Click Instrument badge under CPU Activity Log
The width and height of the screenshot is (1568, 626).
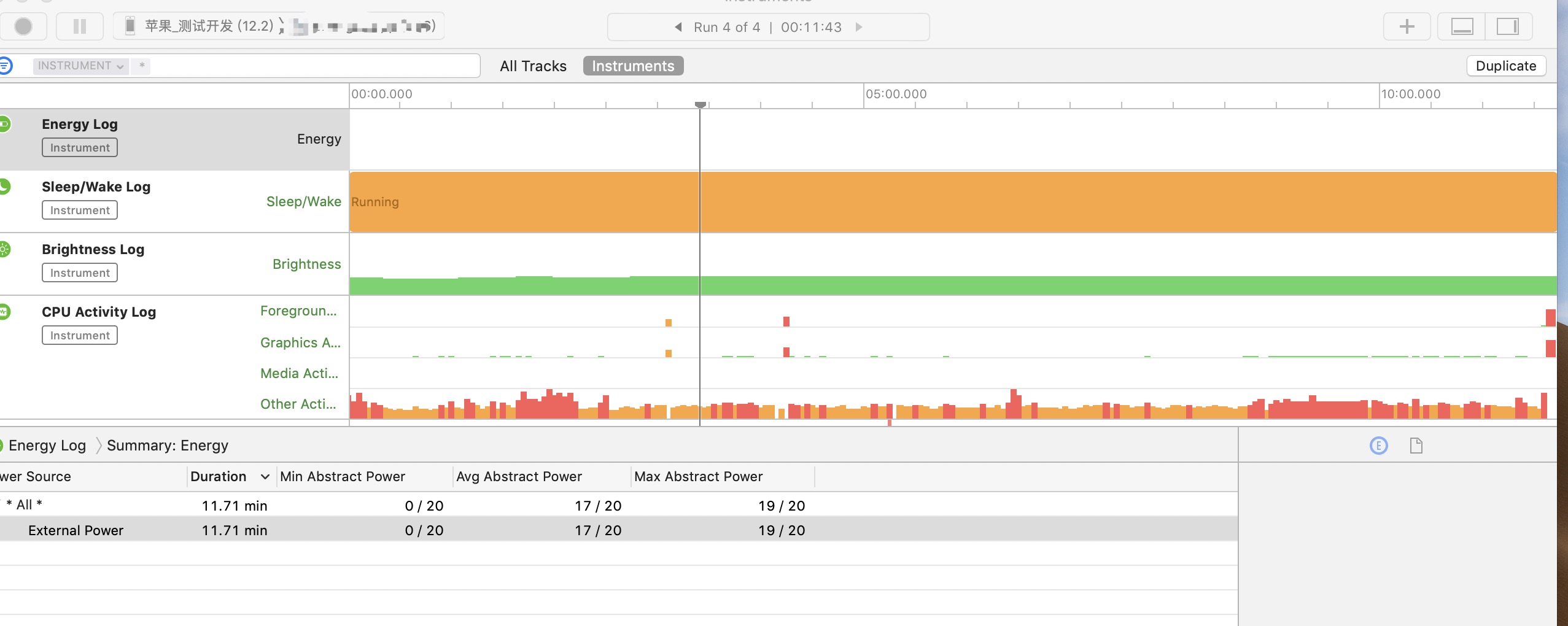point(80,336)
